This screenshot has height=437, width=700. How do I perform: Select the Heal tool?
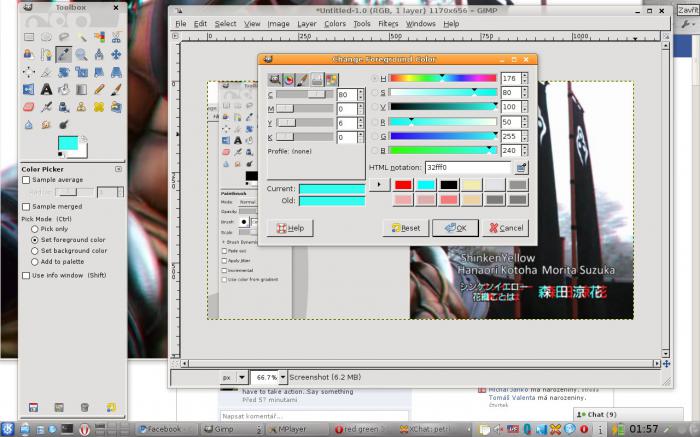tap(99, 107)
